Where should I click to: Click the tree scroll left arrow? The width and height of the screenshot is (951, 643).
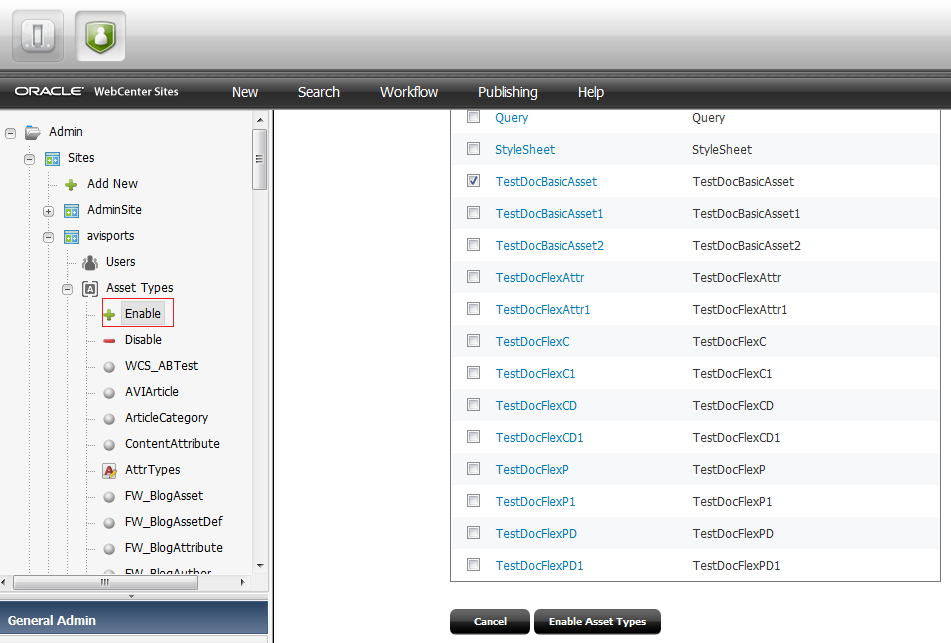point(4,582)
